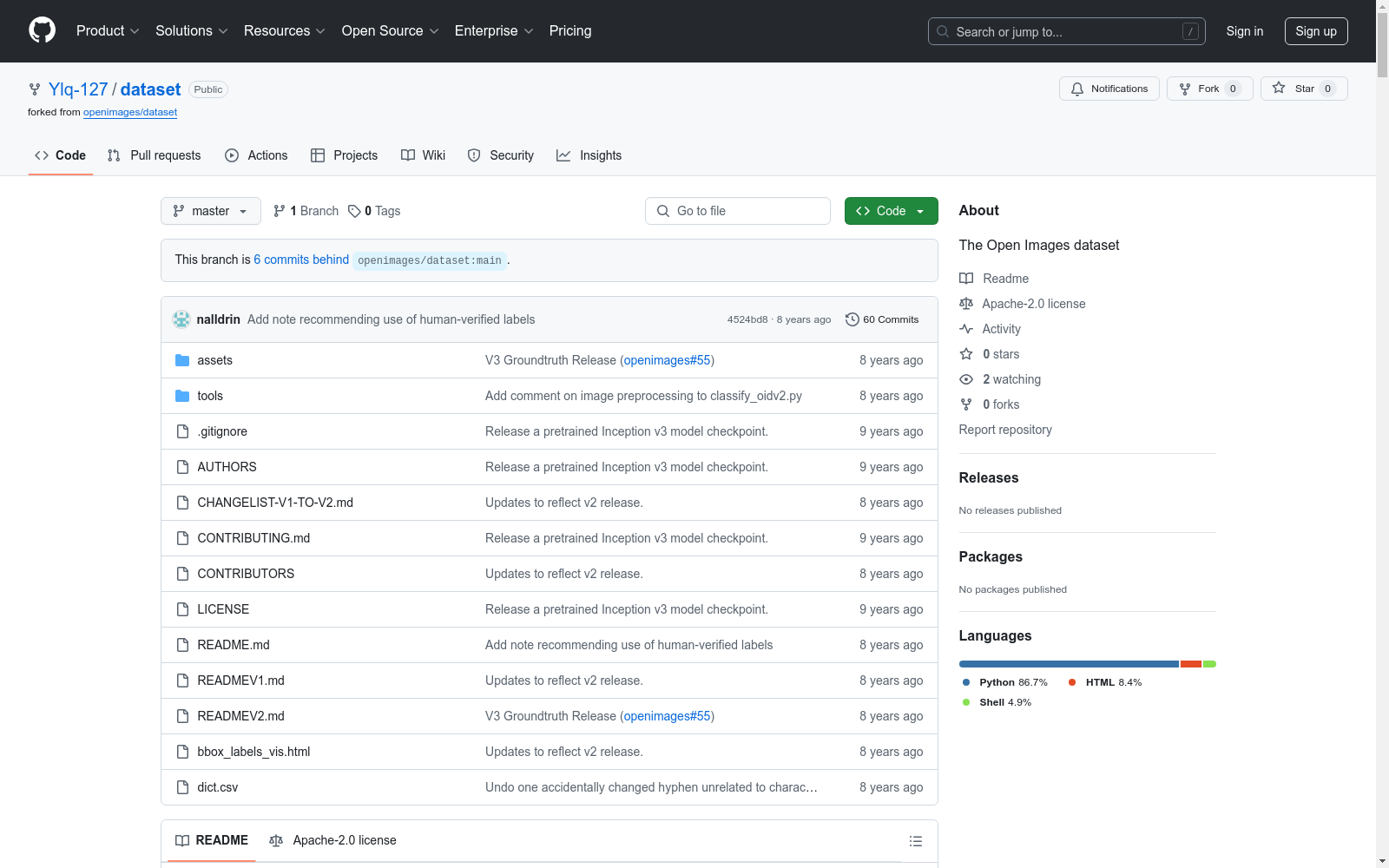This screenshot has height=868, width=1389.
Task: Switch to Apache-2.0 license tab
Action: pos(333,840)
